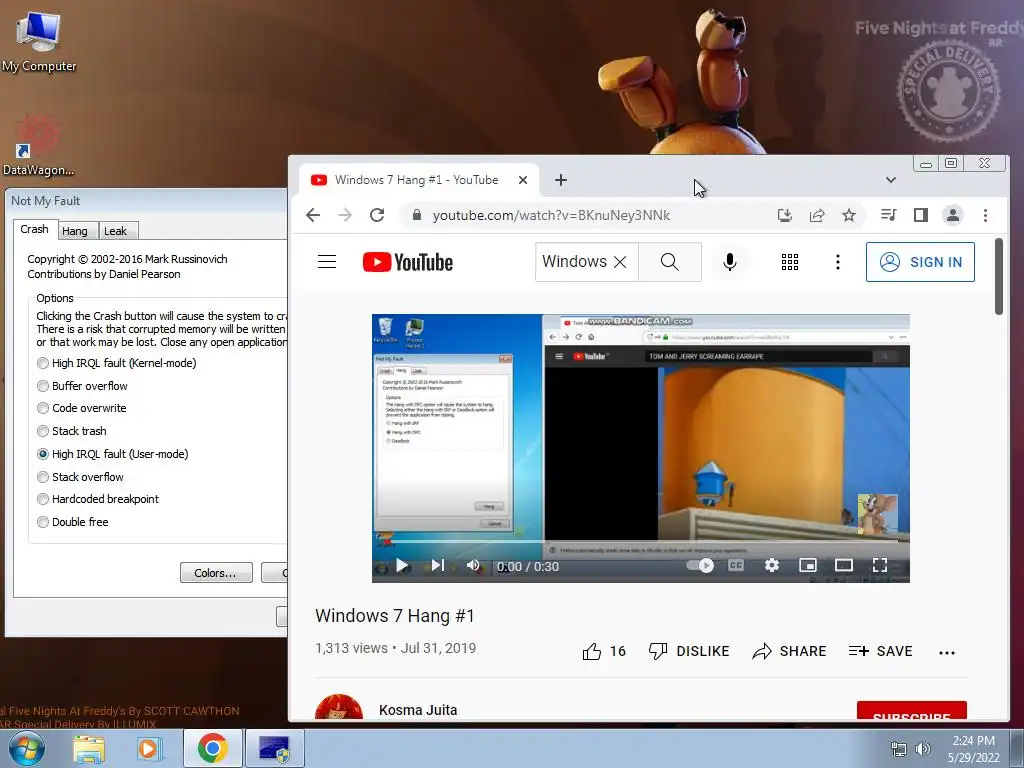Open My Computer desktop icon

[x=39, y=41]
